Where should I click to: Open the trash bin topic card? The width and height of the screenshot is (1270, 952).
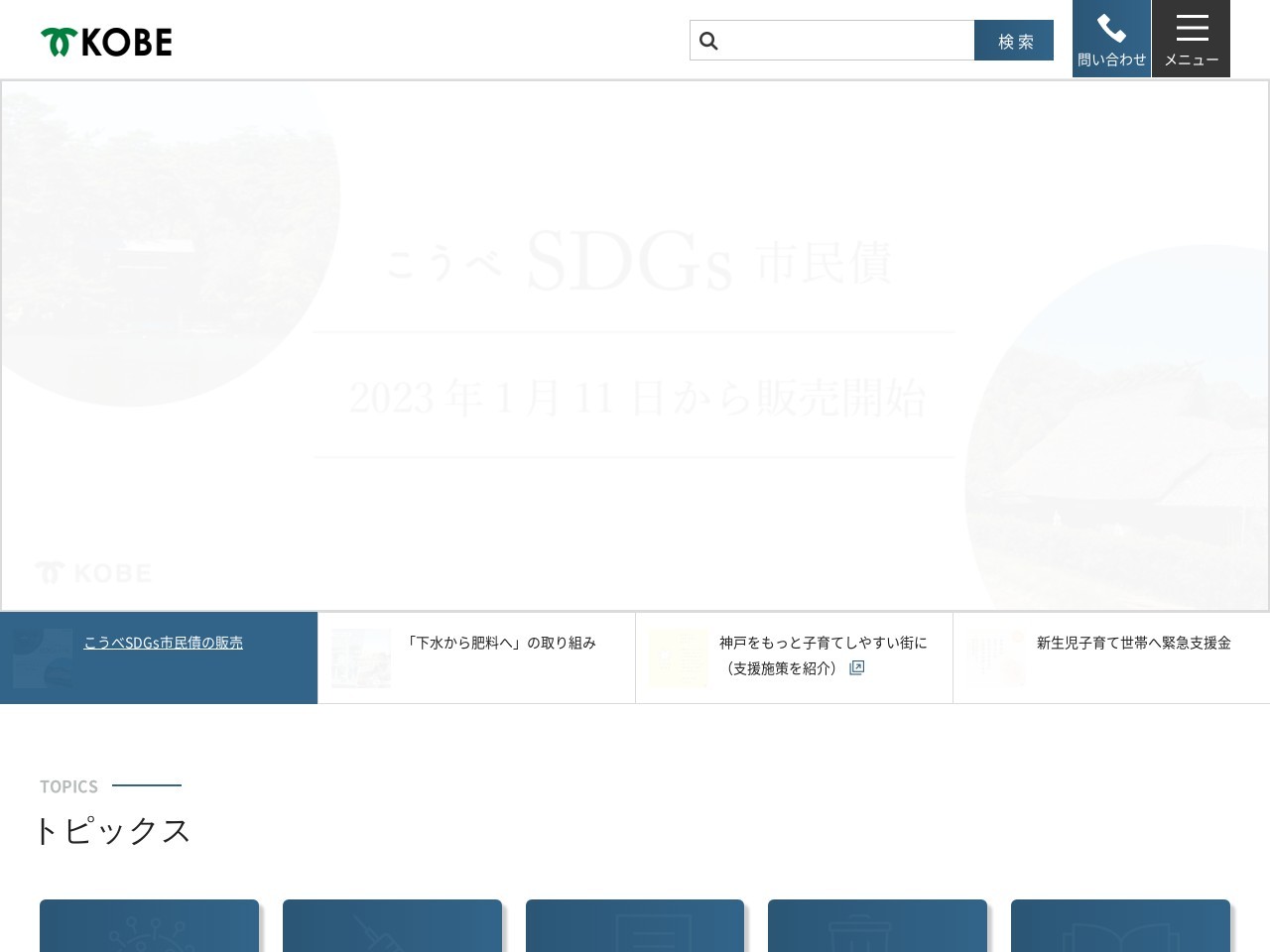(877, 926)
